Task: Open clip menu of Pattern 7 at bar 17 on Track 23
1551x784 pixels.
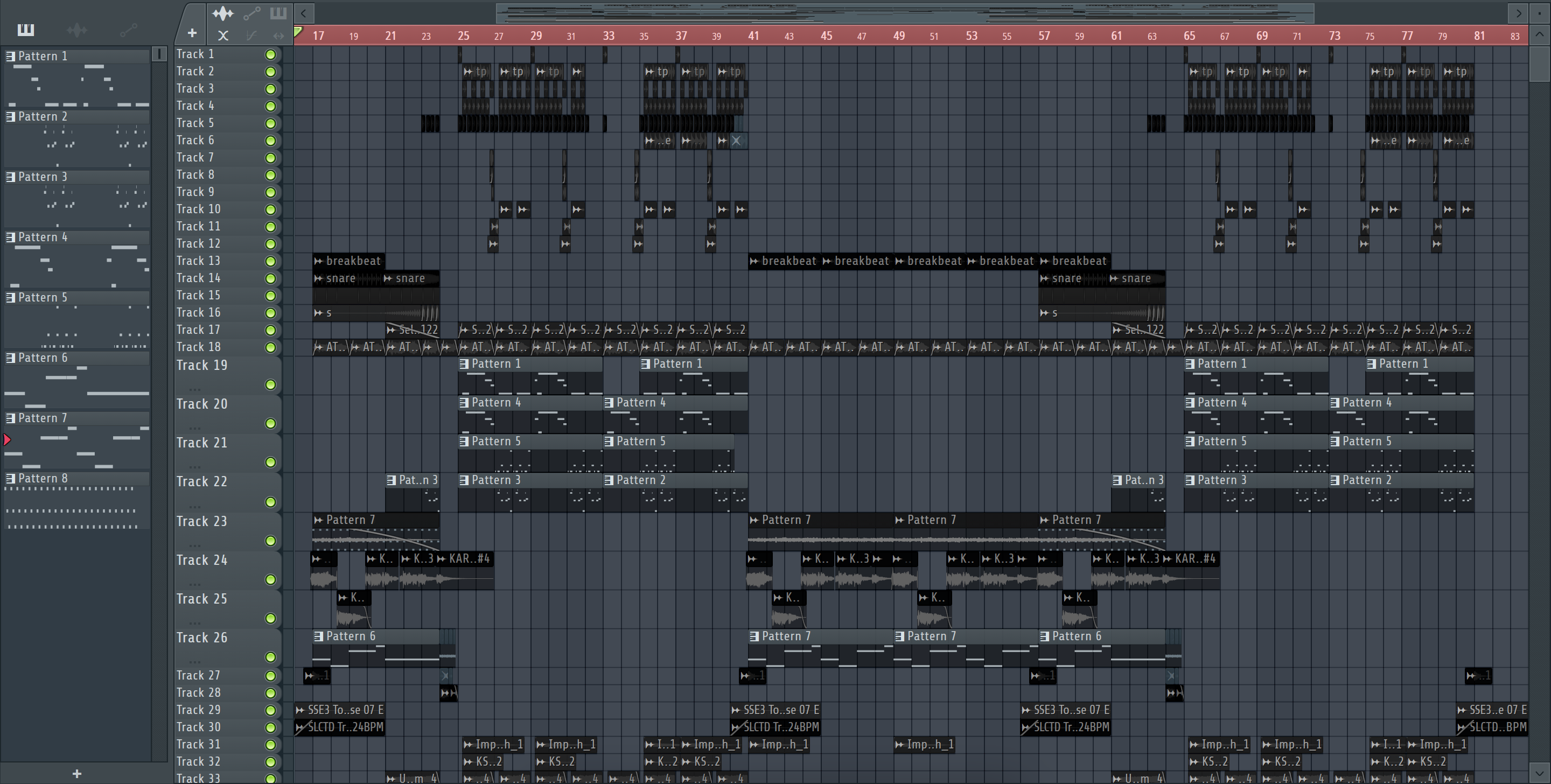Action: pos(318,520)
